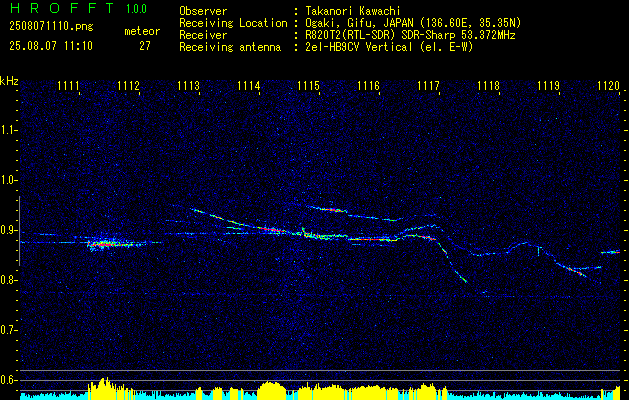This screenshot has height=400, width=629.
Task: Click the HROFFT 1.0.0 title text
Action: point(78,8)
